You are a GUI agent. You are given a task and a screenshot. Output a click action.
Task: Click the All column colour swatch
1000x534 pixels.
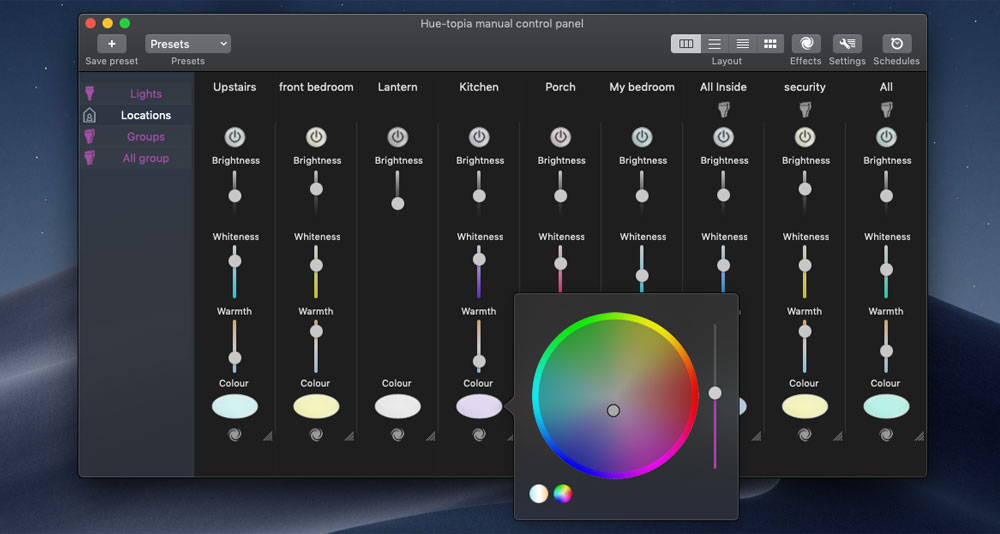(886, 406)
